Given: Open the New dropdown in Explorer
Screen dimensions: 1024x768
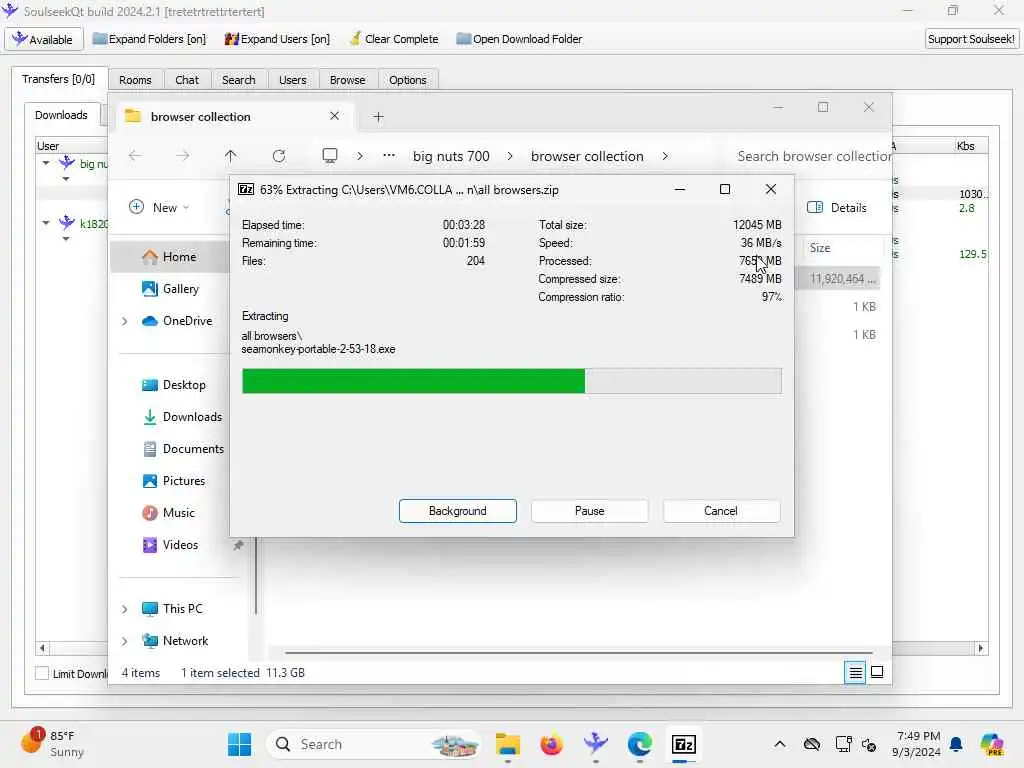Looking at the screenshot, I should point(159,207).
